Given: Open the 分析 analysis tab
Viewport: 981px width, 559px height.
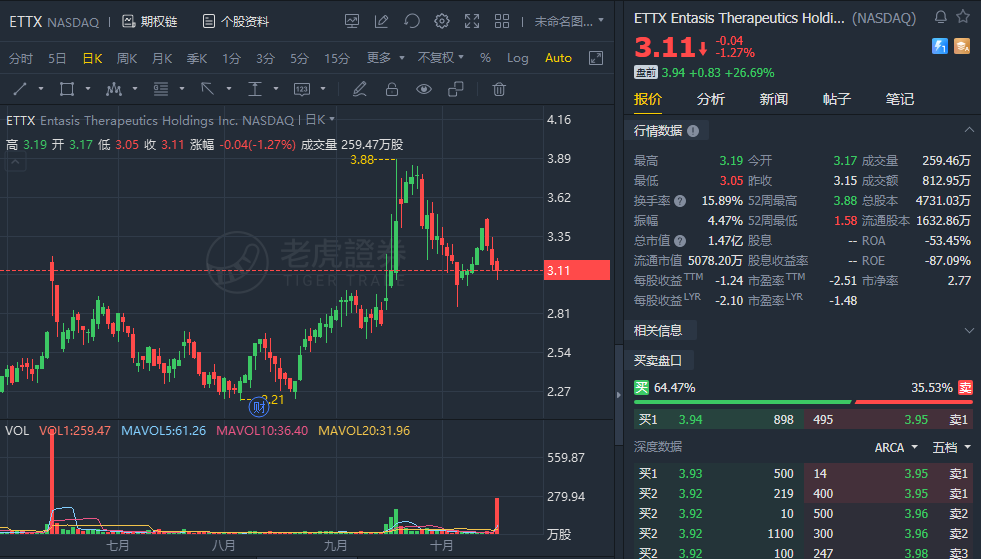Looking at the screenshot, I should [x=711, y=99].
